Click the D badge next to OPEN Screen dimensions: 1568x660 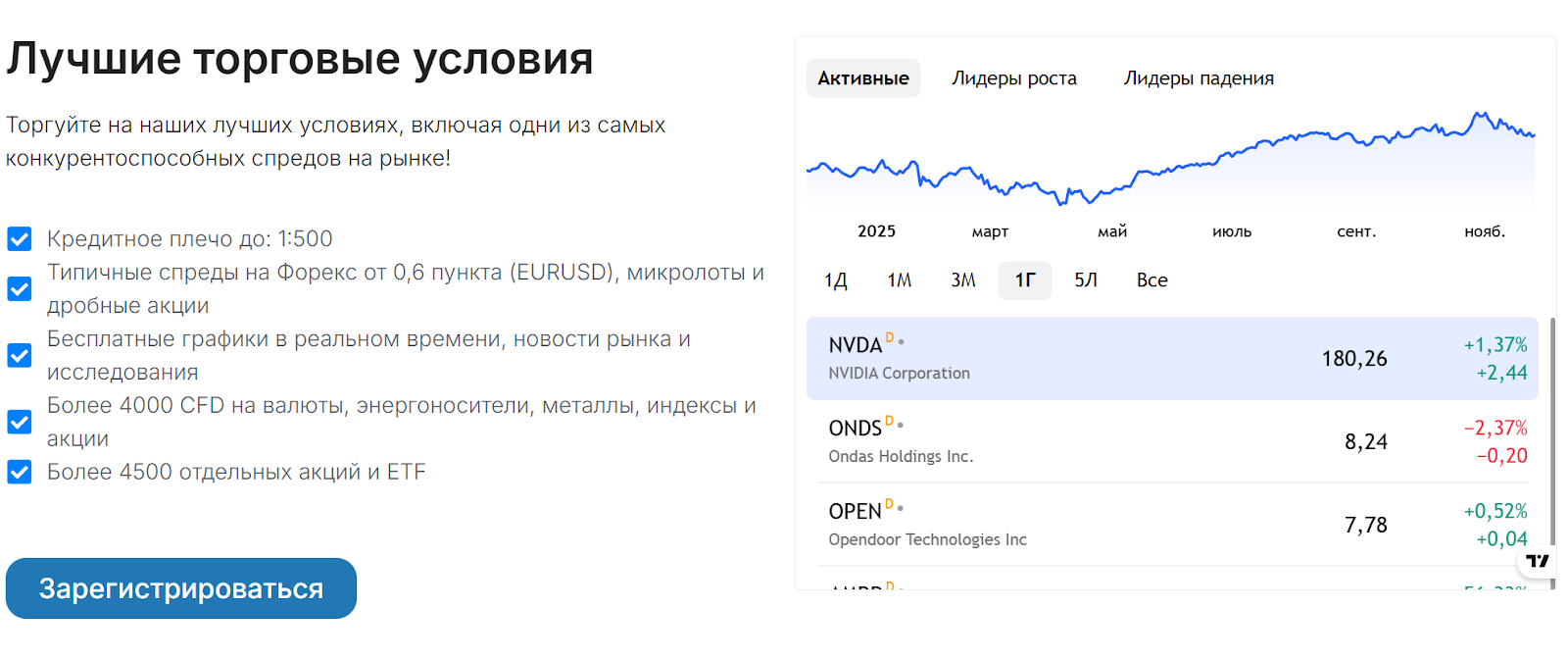click(890, 505)
